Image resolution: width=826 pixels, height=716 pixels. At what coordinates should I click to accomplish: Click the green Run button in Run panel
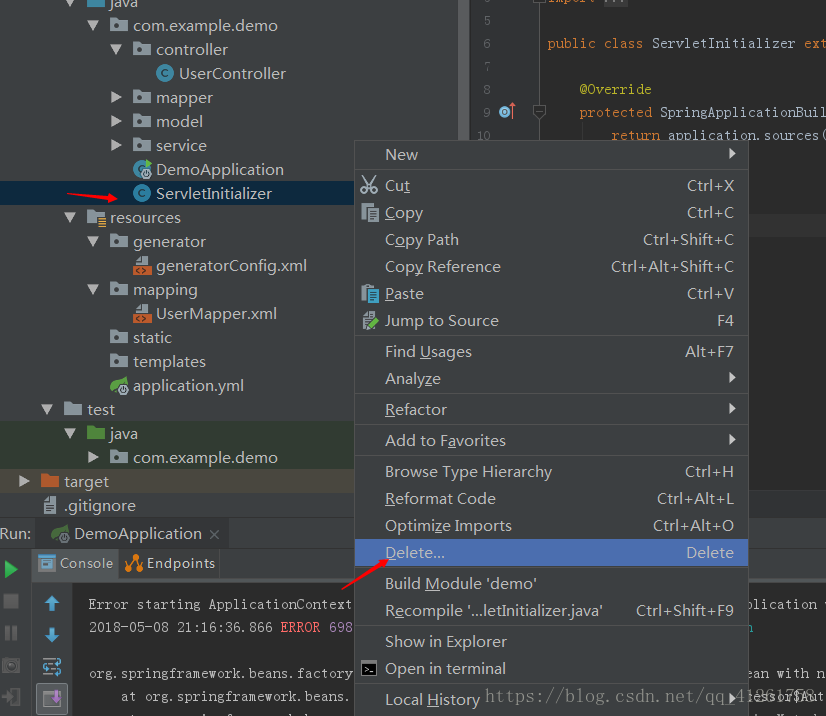pyautogui.click(x=11, y=570)
